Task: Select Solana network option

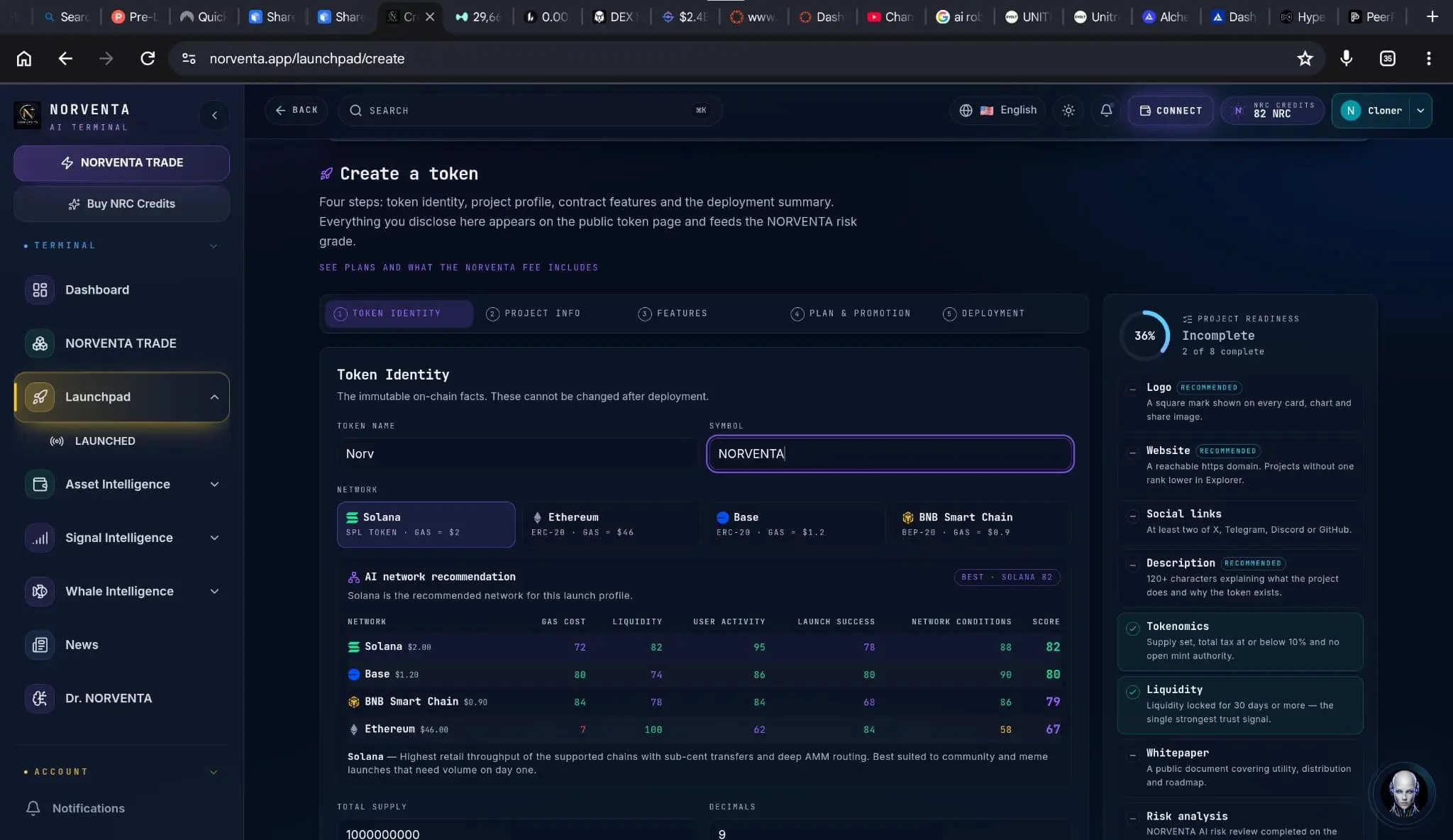Action: [426, 524]
